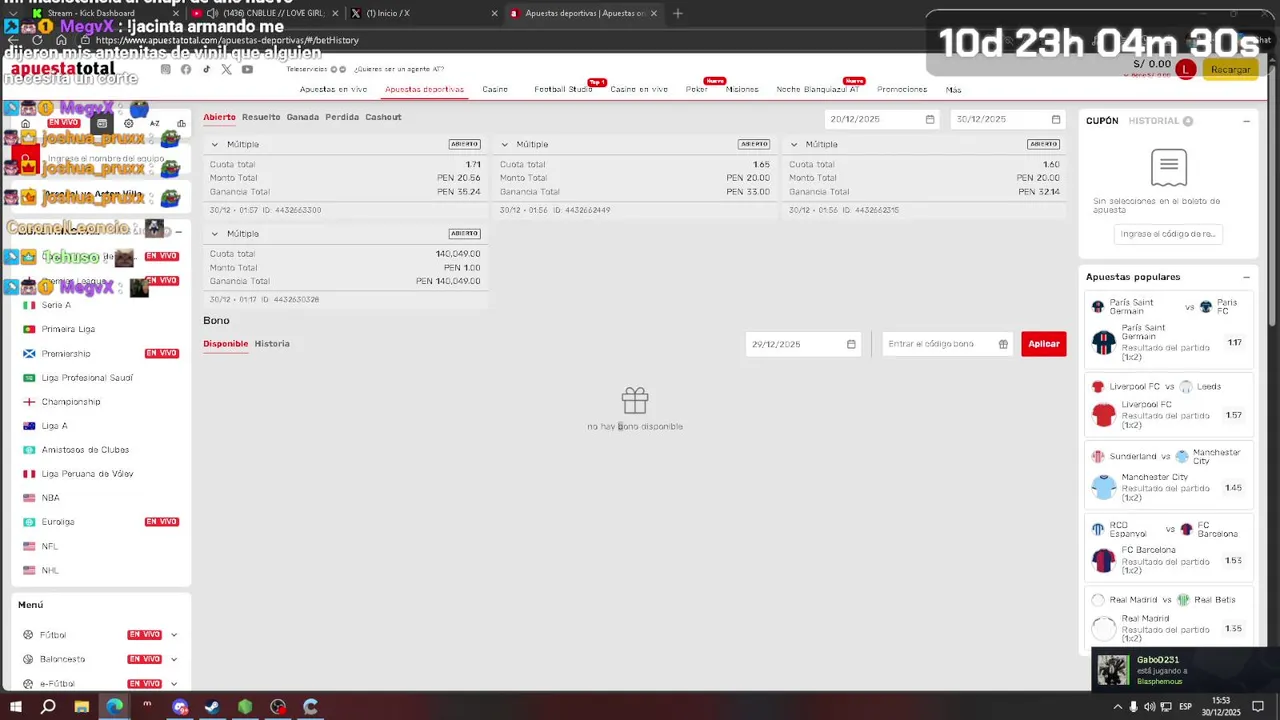The image size is (1280, 720).
Task: Click the red Aplicar bonus button
Action: 1043,344
